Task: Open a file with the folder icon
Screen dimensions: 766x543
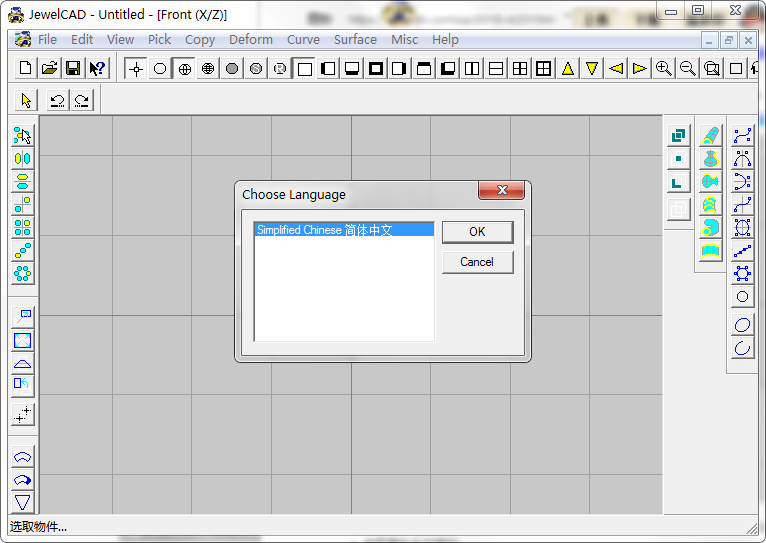Action: click(x=49, y=68)
